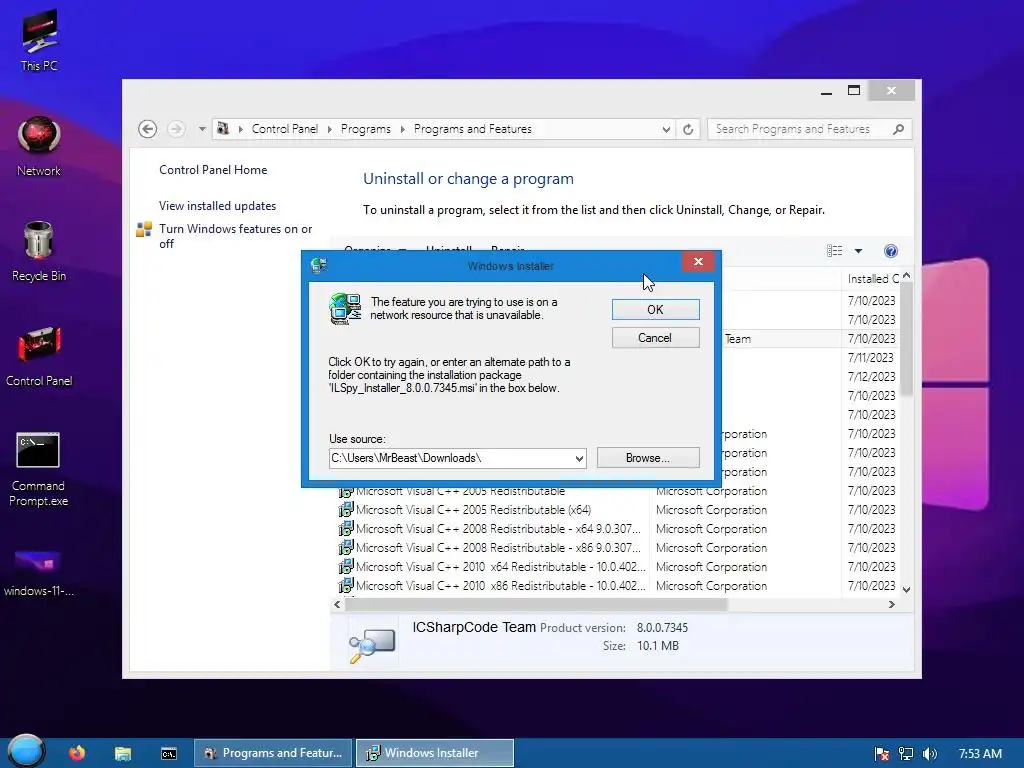
Task: Click the 7/12/2023 install date cell
Action: 871,377
